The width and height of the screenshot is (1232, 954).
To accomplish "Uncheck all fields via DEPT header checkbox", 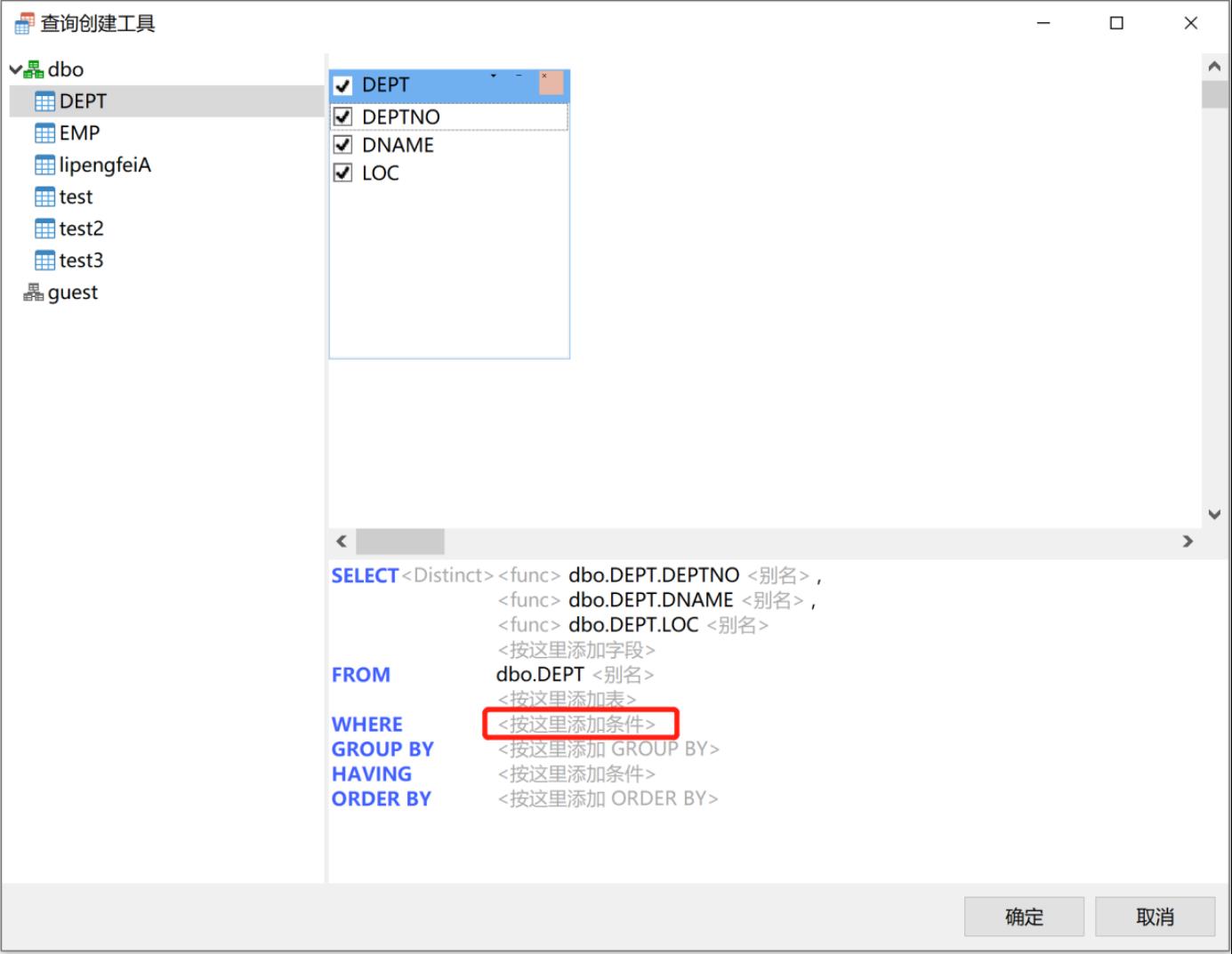I will [342, 85].
